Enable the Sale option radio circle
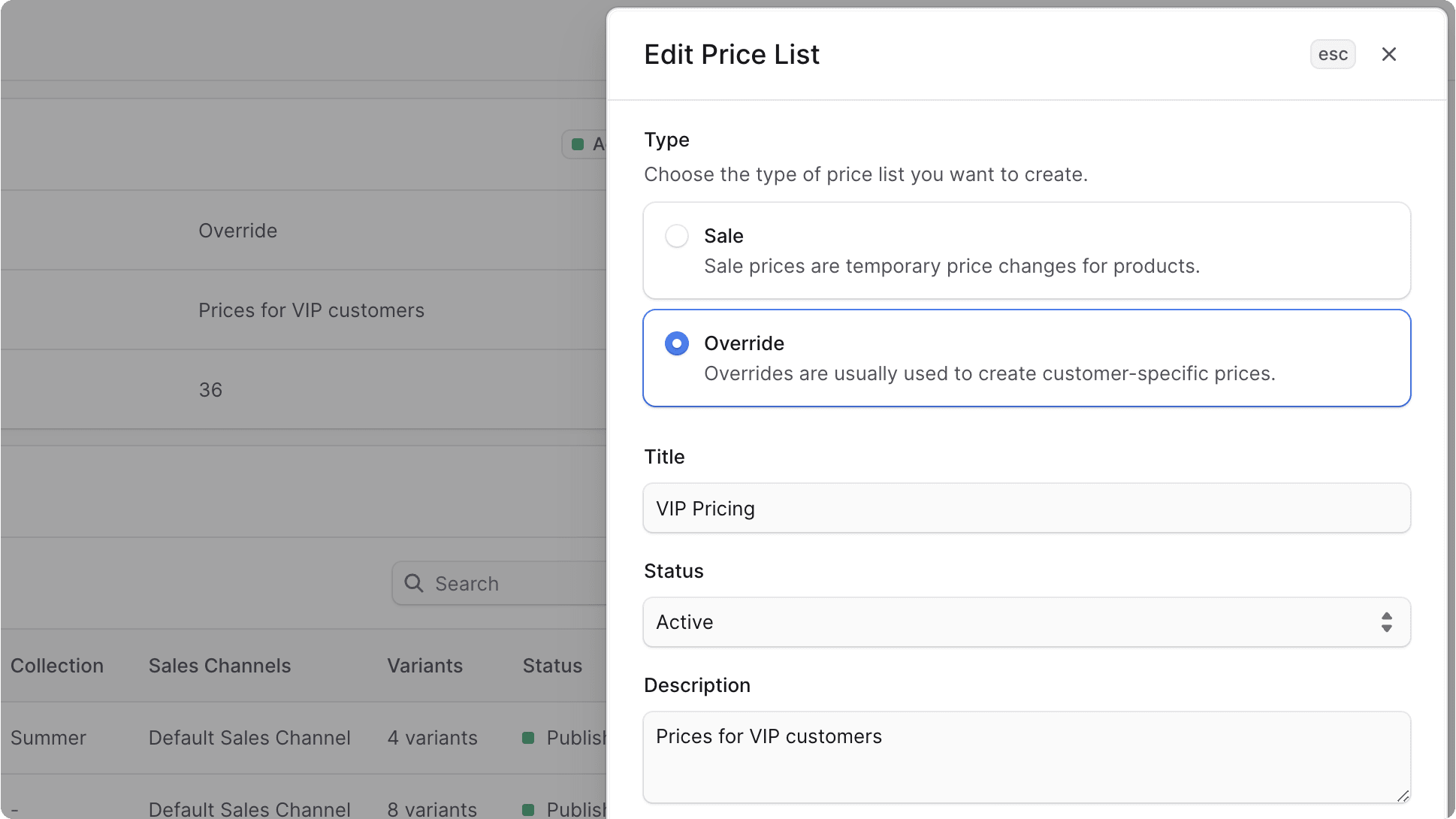The width and height of the screenshot is (1456, 819). click(676, 235)
